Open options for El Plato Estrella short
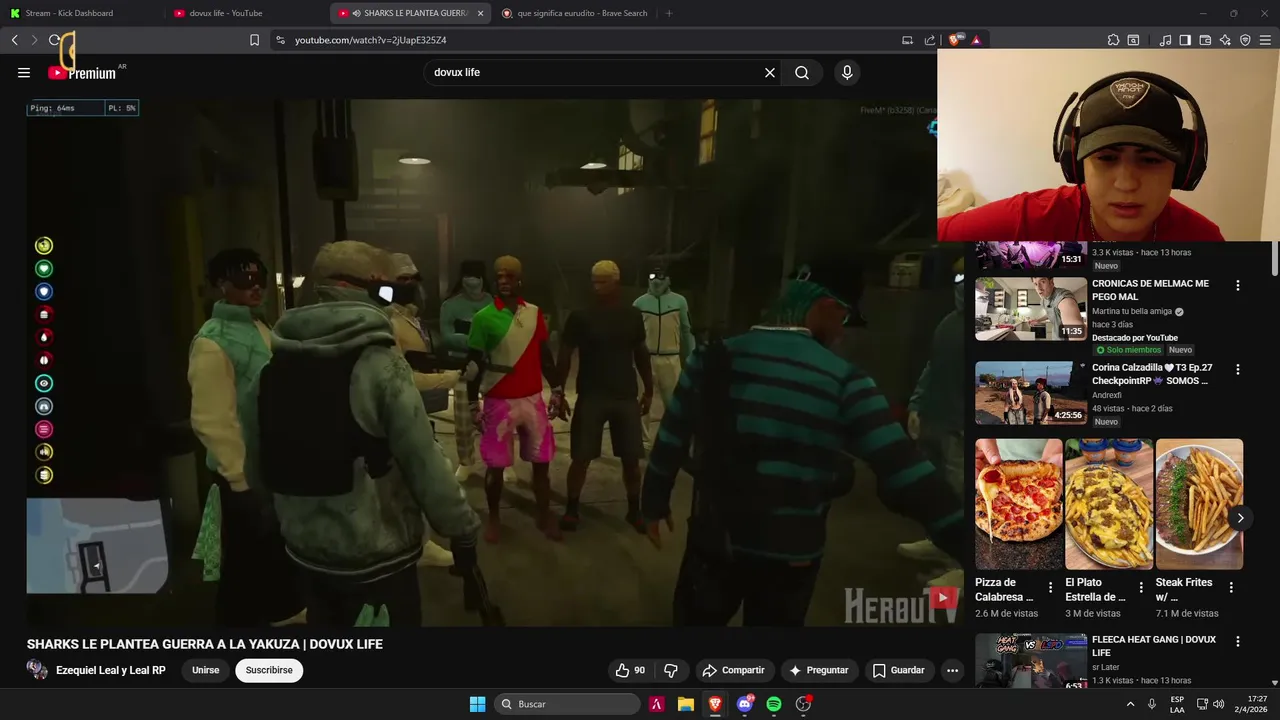This screenshot has width=1280, height=720. [x=1141, y=588]
